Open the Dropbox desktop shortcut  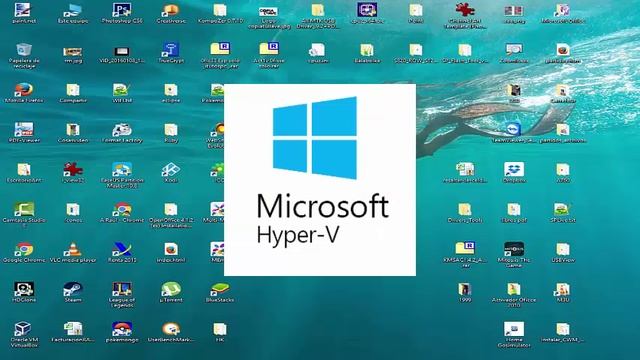(x=514, y=172)
